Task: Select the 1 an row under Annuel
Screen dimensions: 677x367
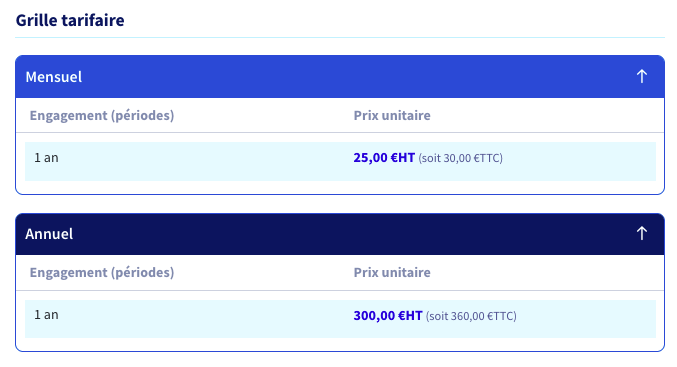Action: click(340, 319)
